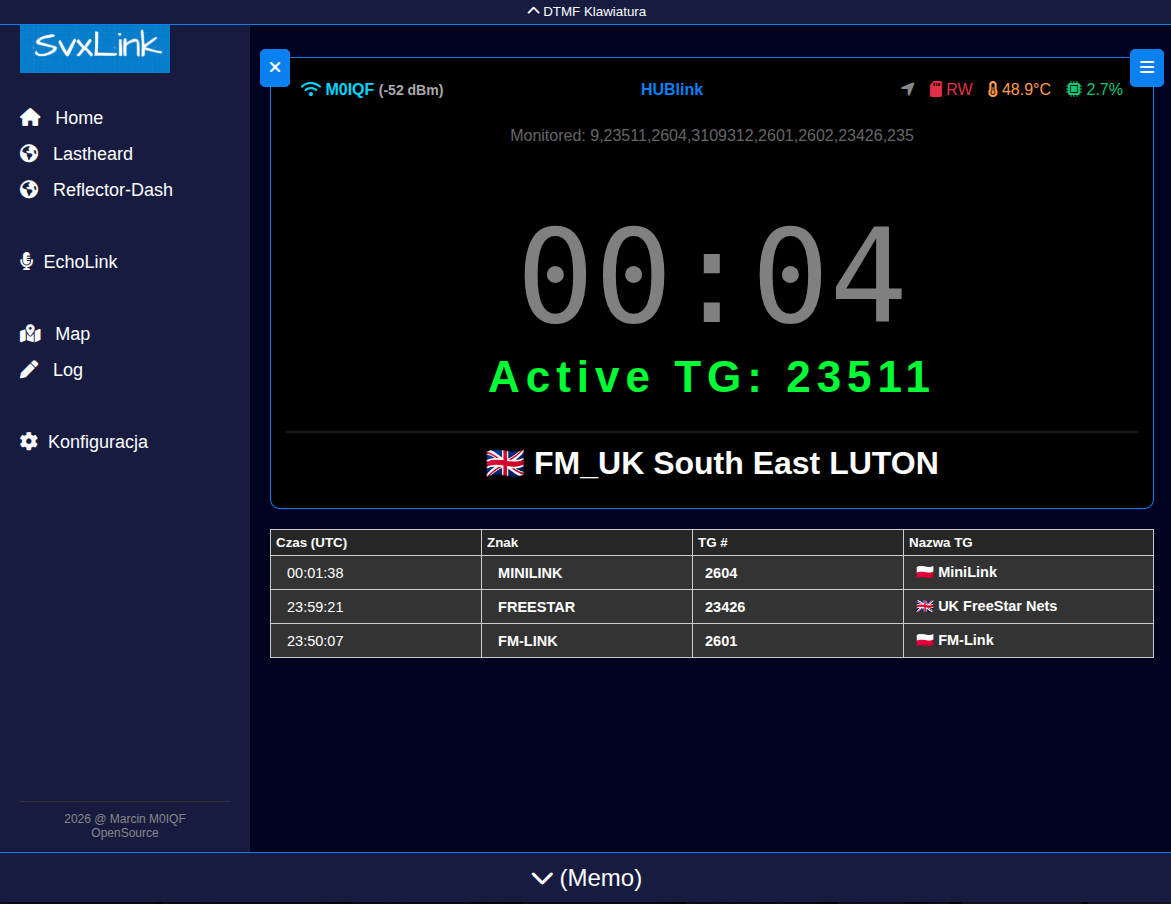Select the FREESTAR row in table
The height and width of the screenshot is (904, 1171).
click(x=536, y=607)
